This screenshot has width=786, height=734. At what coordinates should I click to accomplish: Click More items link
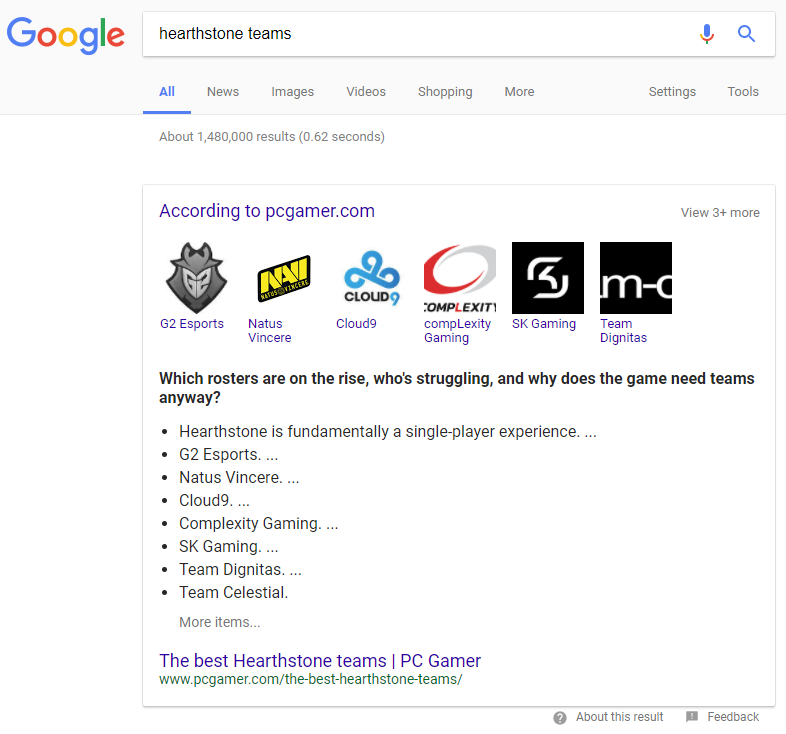click(x=219, y=622)
